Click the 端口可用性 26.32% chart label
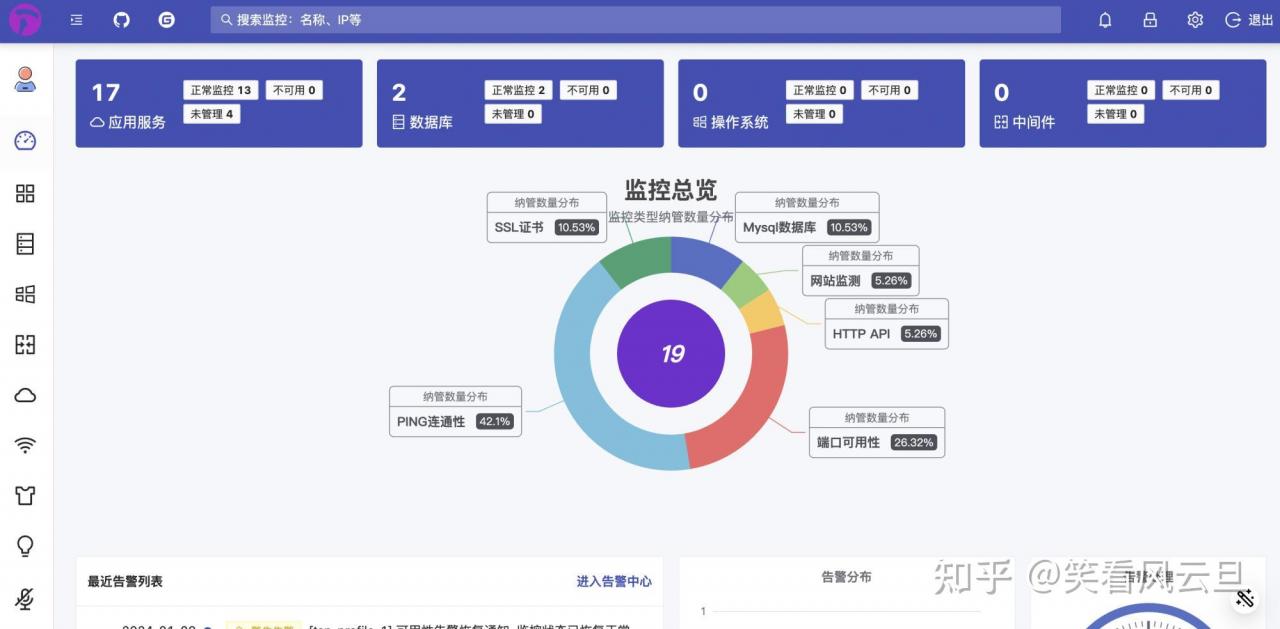Image resolution: width=1280 pixels, height=629 pixels. (877, 432)
